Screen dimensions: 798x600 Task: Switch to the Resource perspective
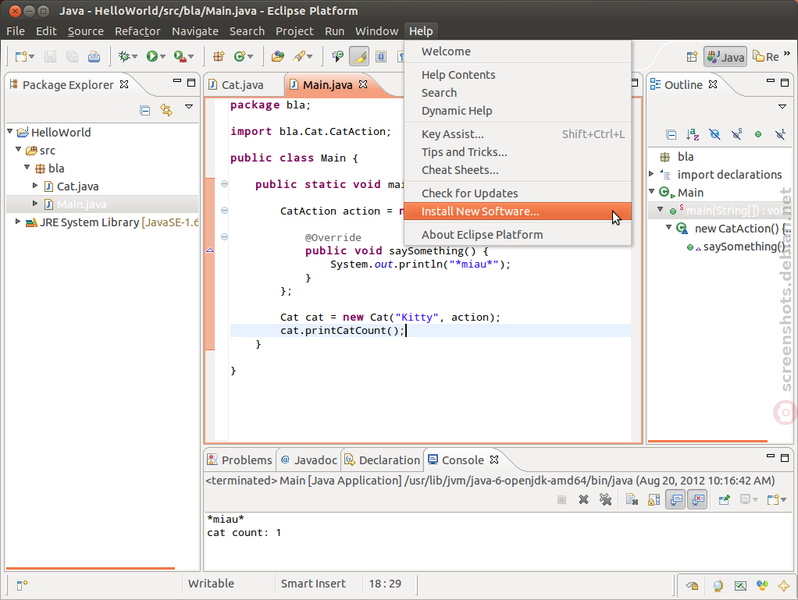coord(766,56)
